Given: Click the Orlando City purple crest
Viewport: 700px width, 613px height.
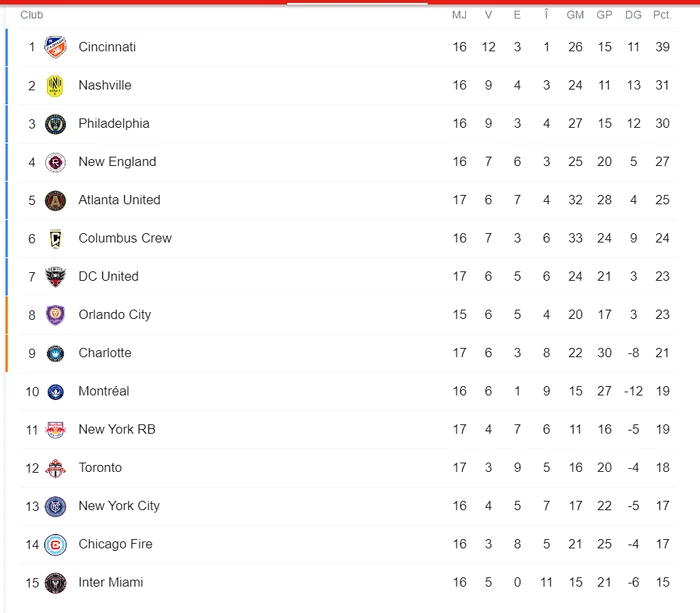Looking at the screenshot, I should pyautogui.click(x=55, y=315).
